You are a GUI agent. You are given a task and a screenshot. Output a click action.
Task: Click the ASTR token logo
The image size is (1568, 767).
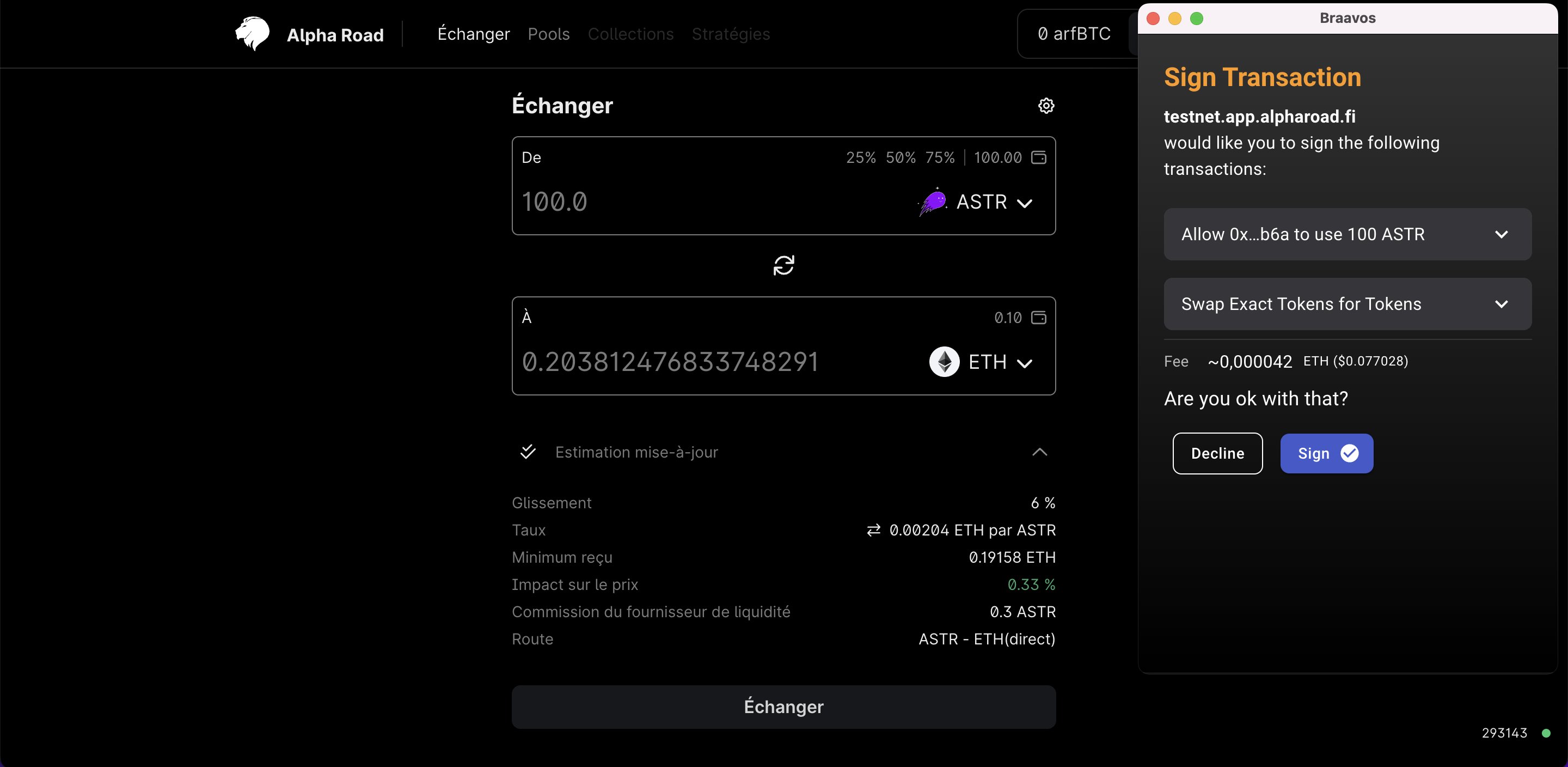point(933,202)
